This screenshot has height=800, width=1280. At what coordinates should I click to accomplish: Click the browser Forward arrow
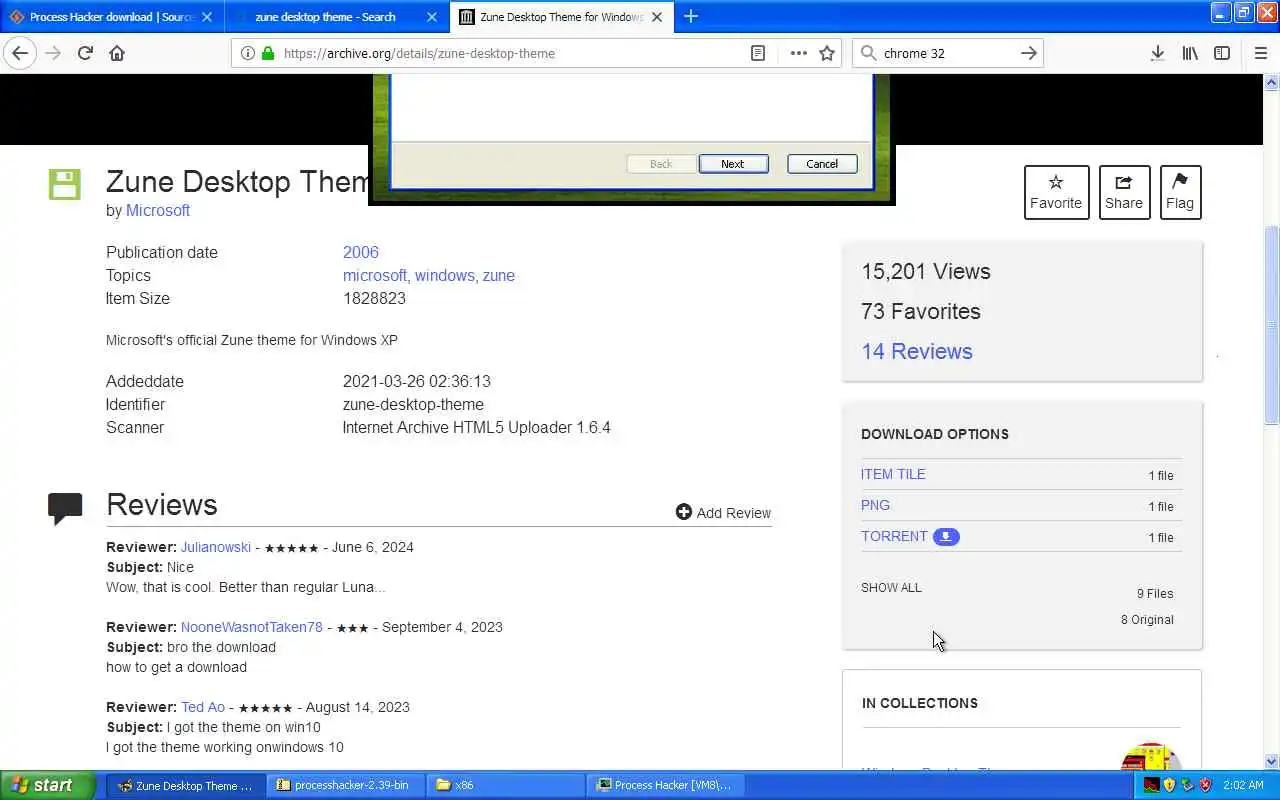[53, 53]
